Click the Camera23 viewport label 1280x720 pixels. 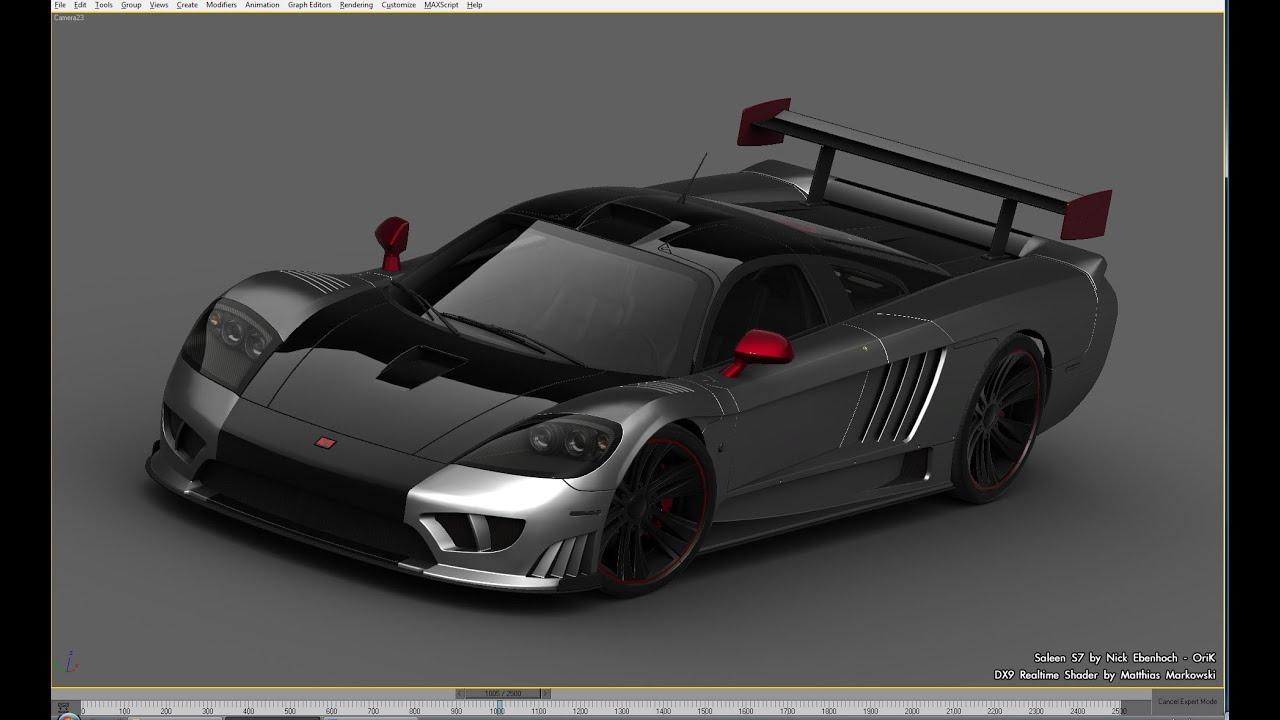(x=69, y=18)
